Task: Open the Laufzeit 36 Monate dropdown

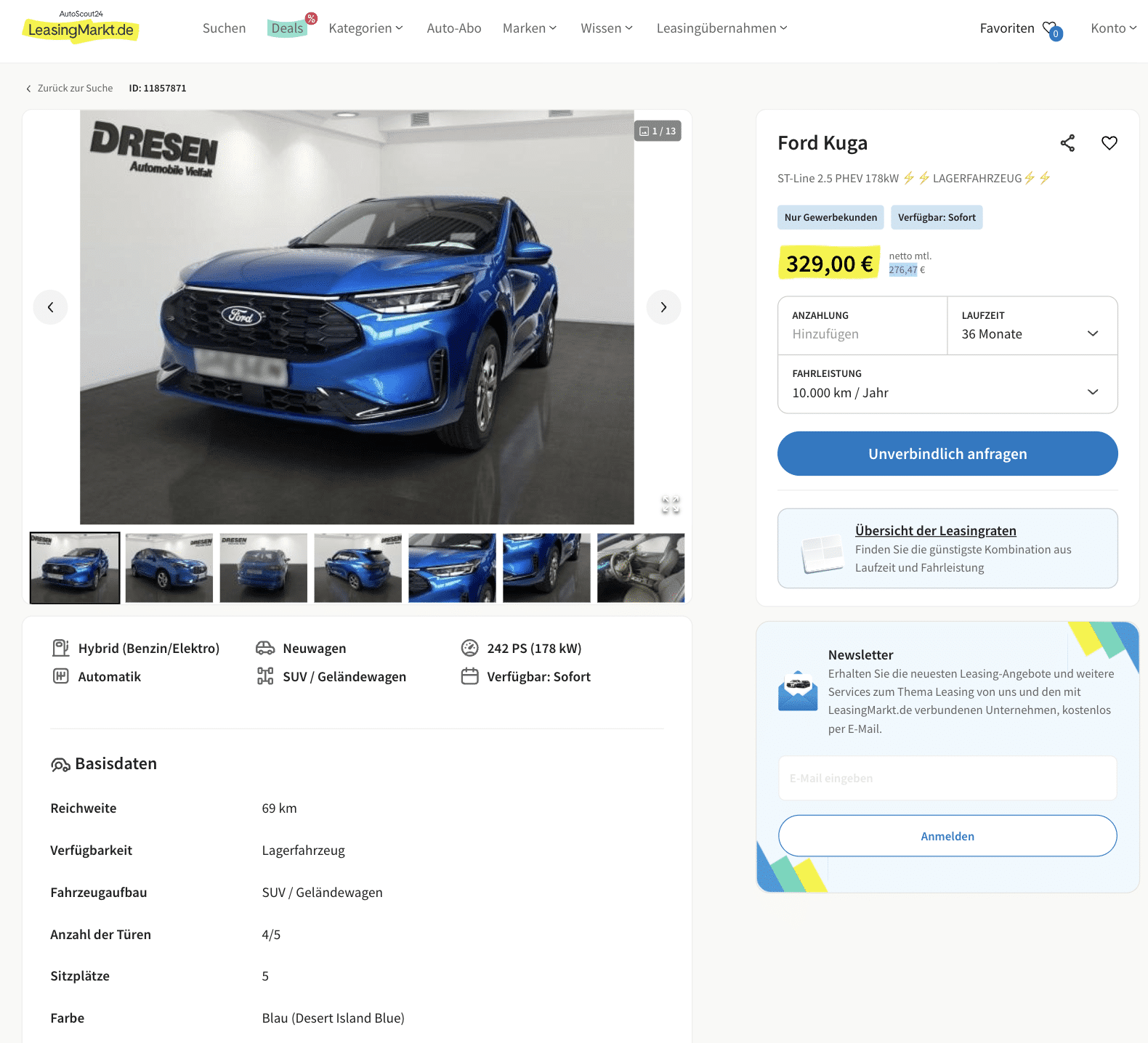Action: click(x=1032, y=325)
